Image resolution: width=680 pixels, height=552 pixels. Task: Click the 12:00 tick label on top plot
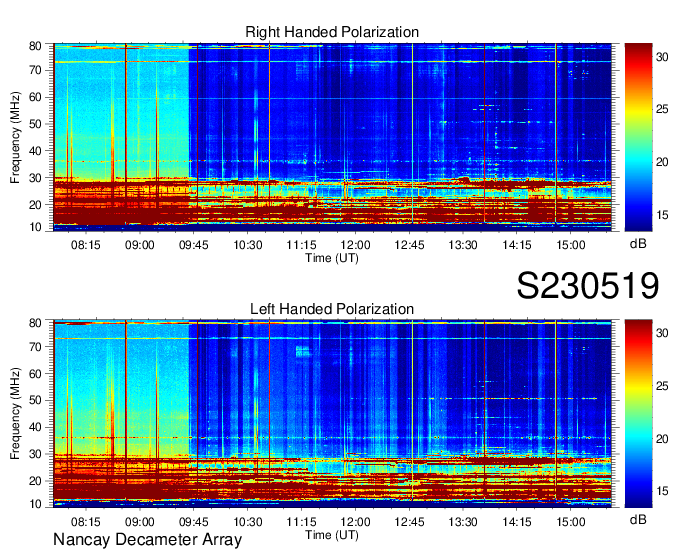tap(356, 245)
